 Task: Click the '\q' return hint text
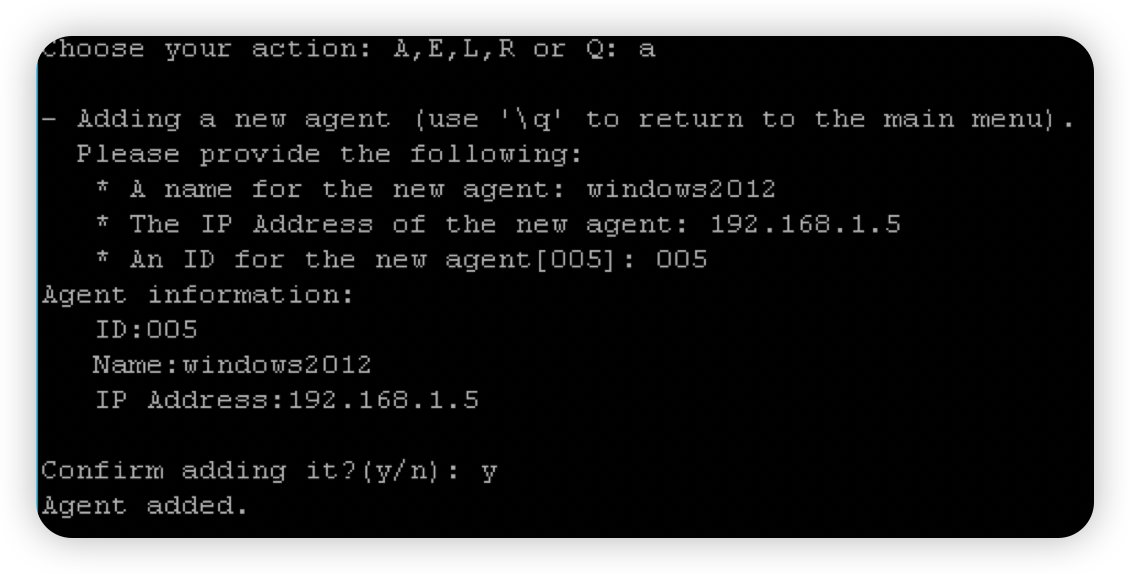pos(531,118)
